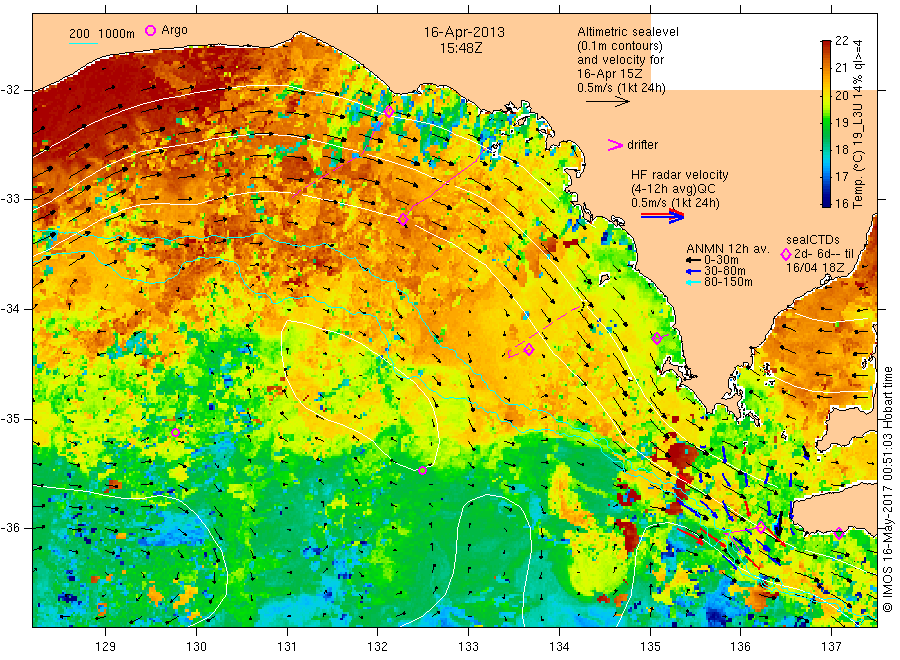The width and height of the screenshot is (900, 660).
Task: Click the cyan line under the 200 1000m label
Action: click(x=83, y=42)
